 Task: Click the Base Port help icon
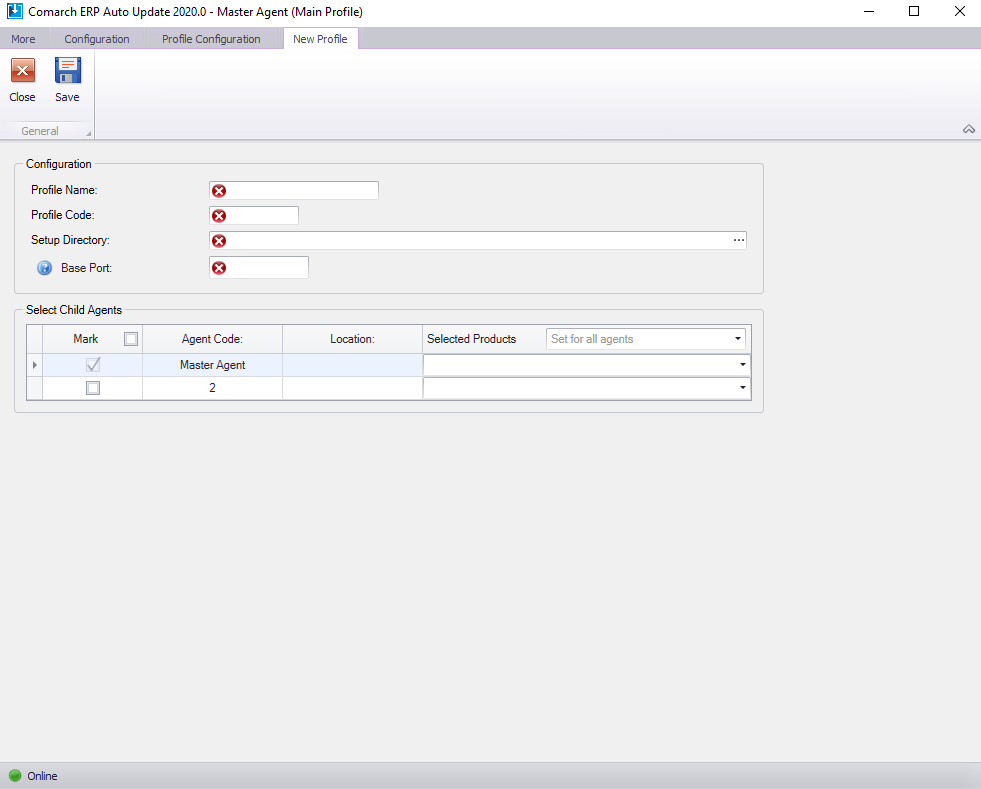pos(44,268)
